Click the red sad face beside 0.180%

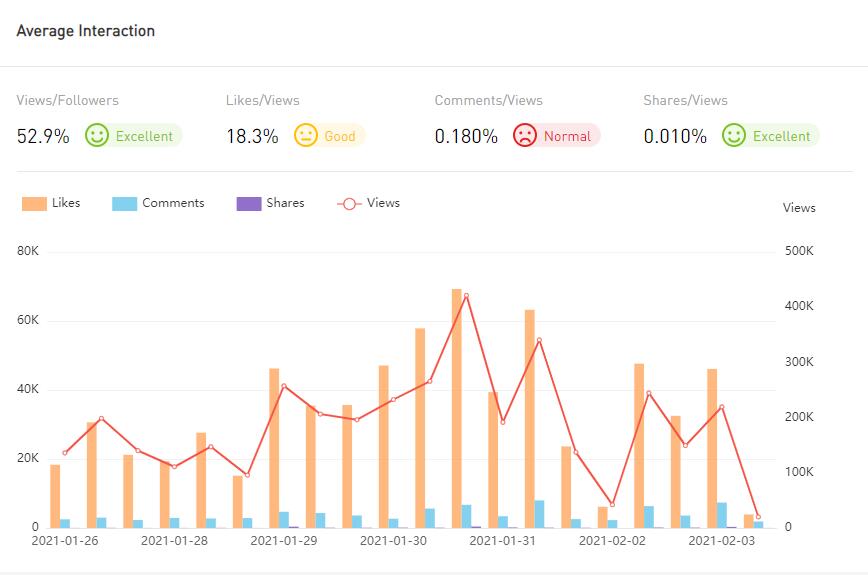point(525,136)
